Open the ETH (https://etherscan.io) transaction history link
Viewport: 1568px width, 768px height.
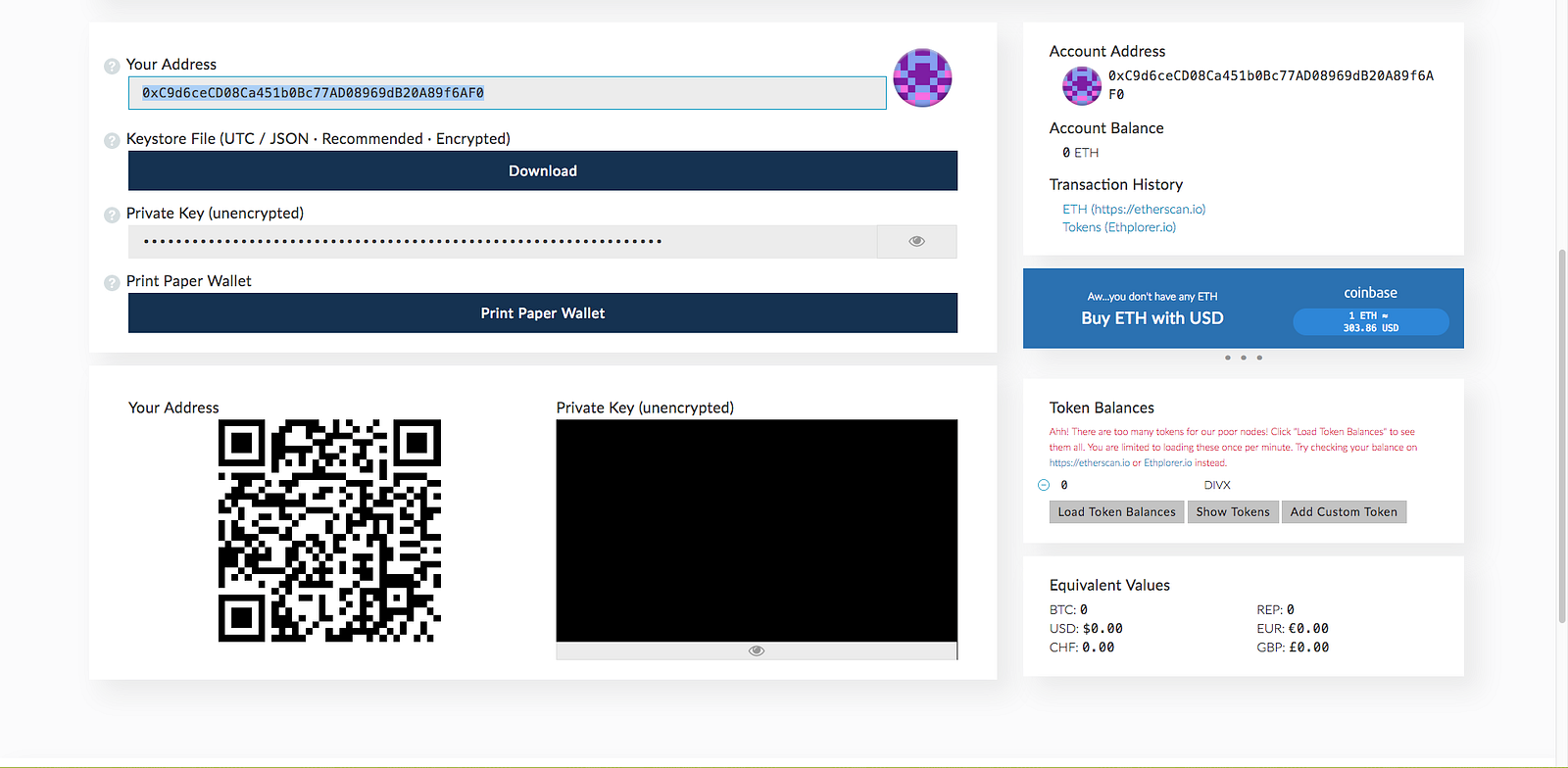(1134, 210)
